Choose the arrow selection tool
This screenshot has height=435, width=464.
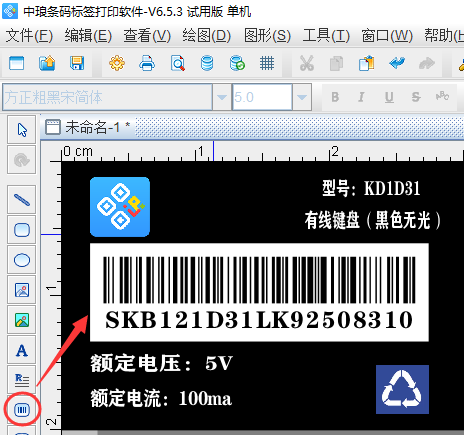pyautogui.click(x=22, y=130)
